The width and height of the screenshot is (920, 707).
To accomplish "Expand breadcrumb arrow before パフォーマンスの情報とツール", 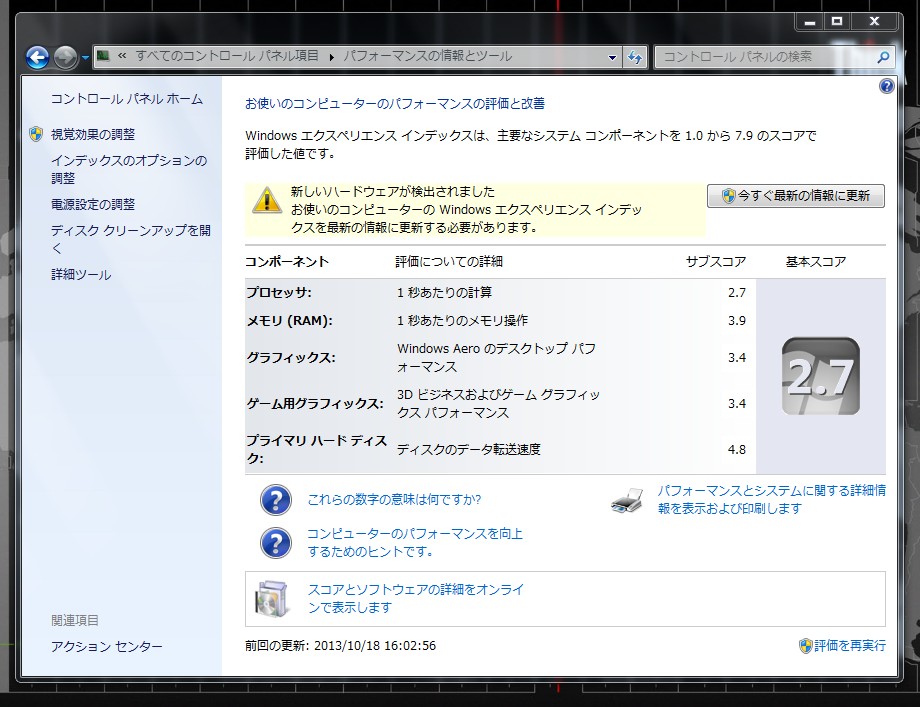I will click(332, 57).
